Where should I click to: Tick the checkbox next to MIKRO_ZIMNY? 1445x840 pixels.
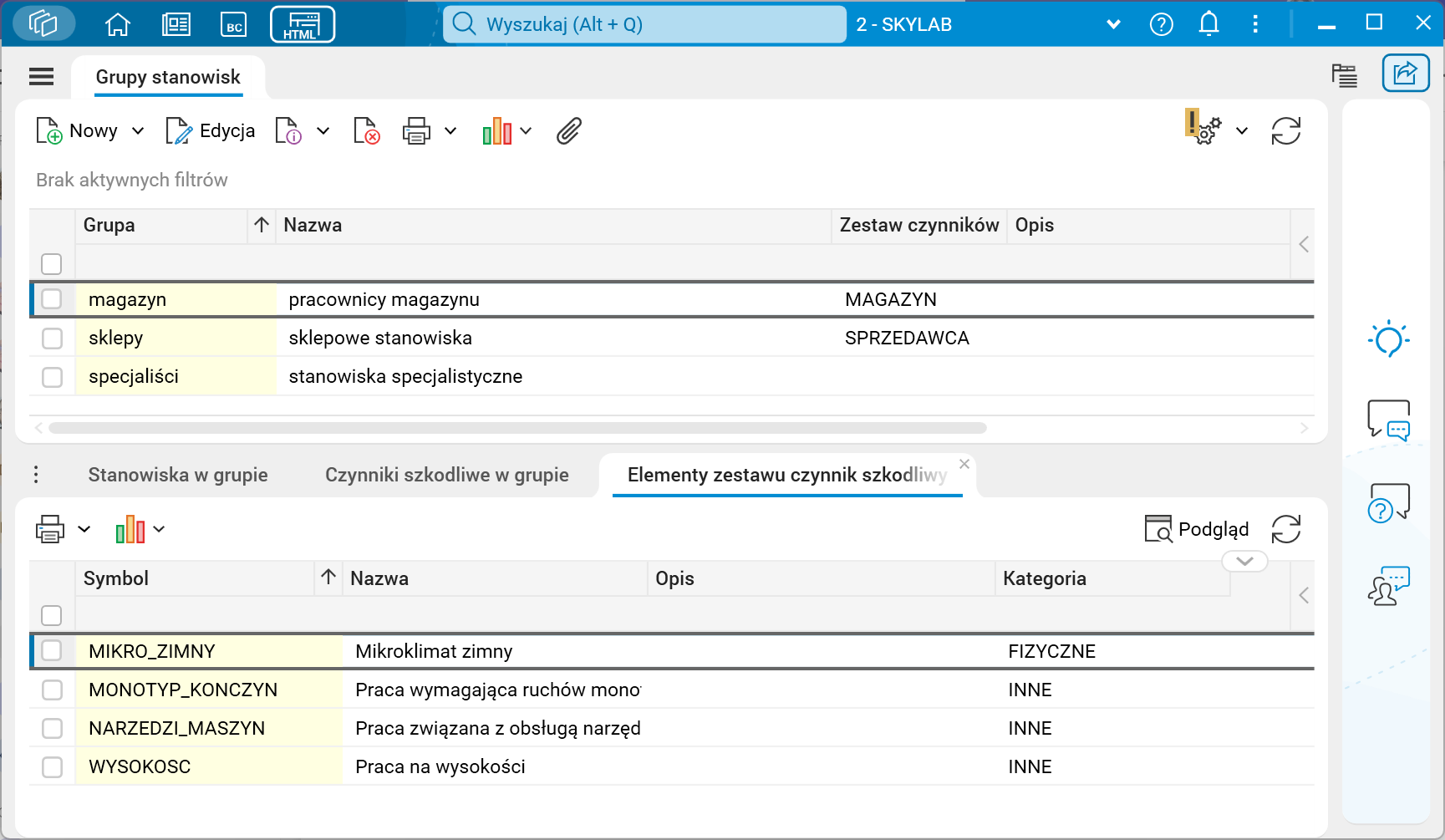(52, 650)
